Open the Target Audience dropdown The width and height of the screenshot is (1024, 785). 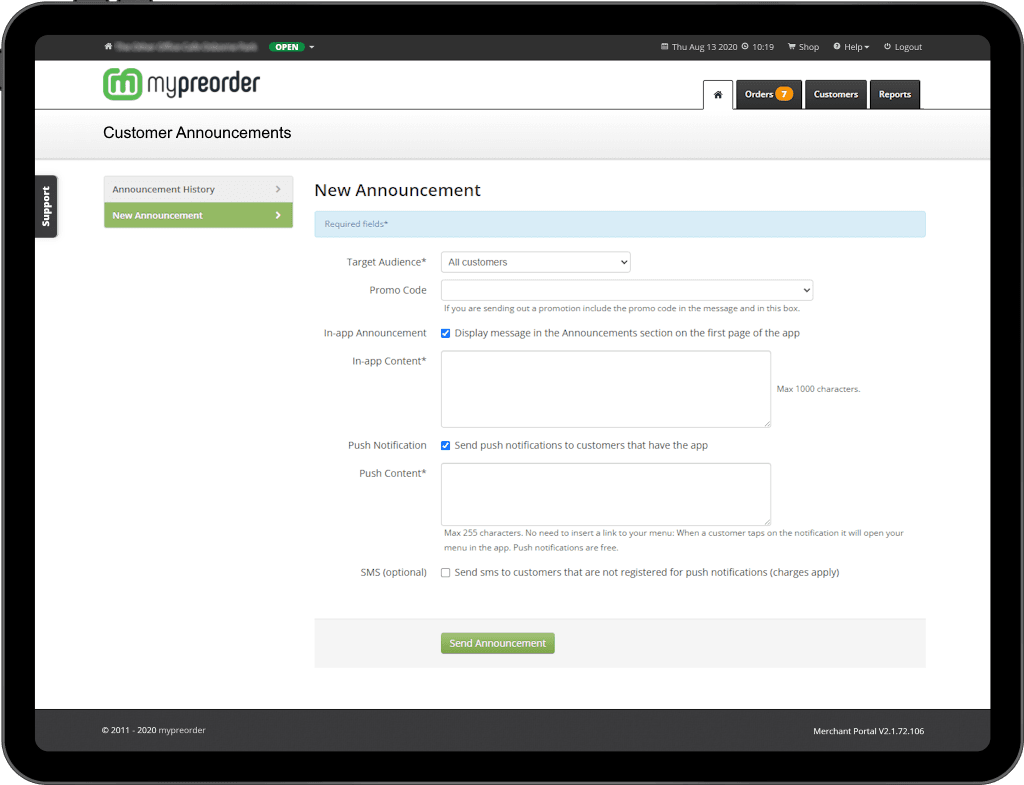[535, 261]
